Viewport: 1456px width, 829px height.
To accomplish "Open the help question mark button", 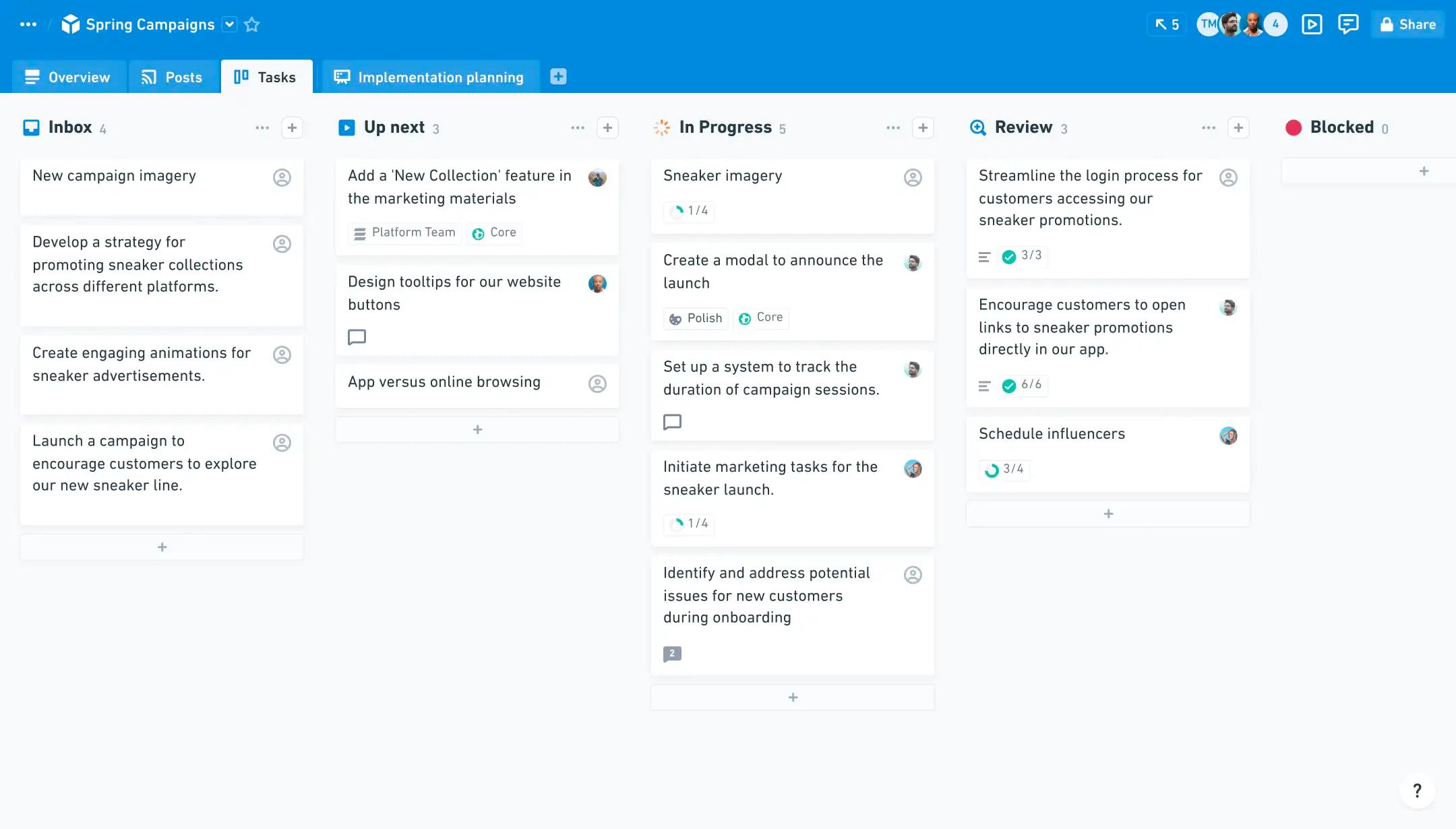I will [1417, 790].
